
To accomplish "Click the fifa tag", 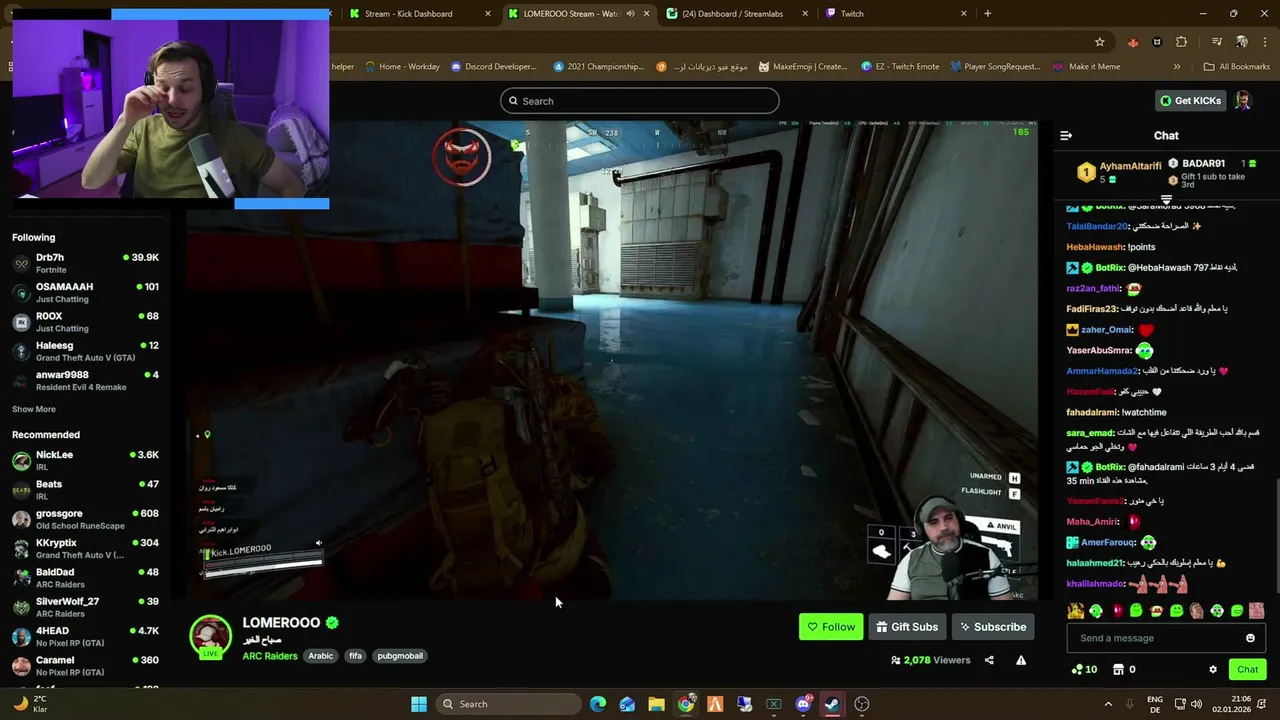I will tap(355, 656).
